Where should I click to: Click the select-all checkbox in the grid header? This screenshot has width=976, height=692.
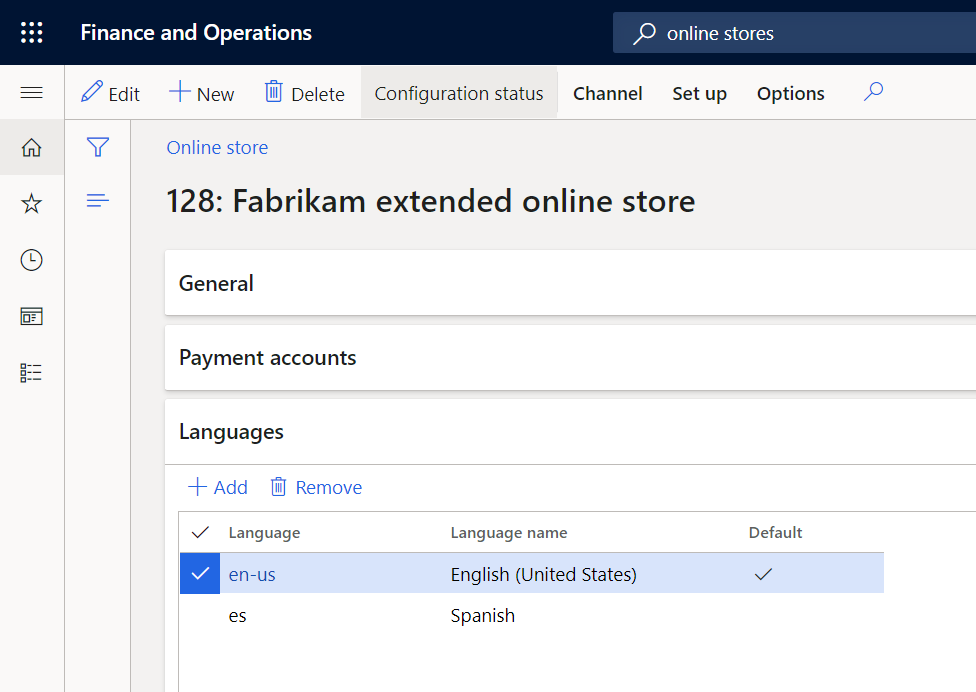199,533
